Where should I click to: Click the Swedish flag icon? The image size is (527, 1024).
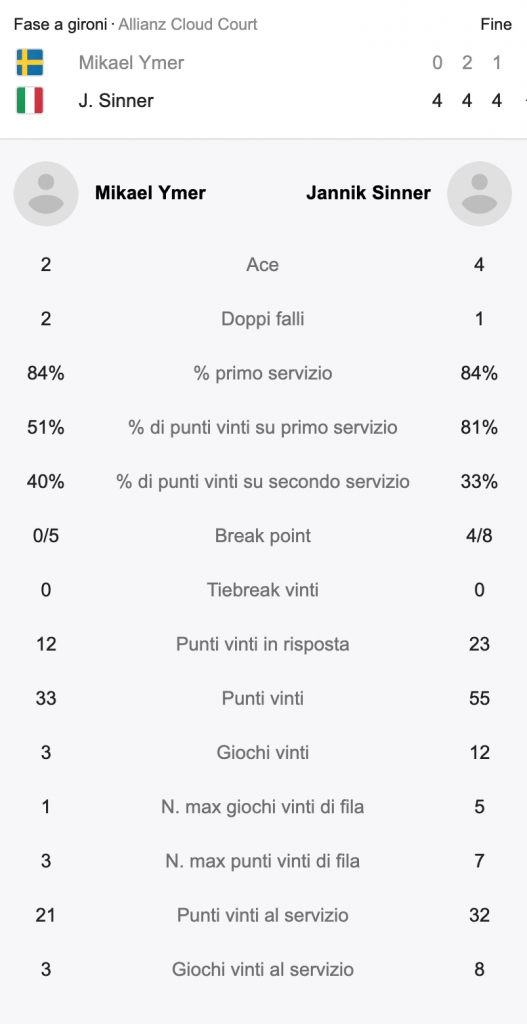click(29, 63)
